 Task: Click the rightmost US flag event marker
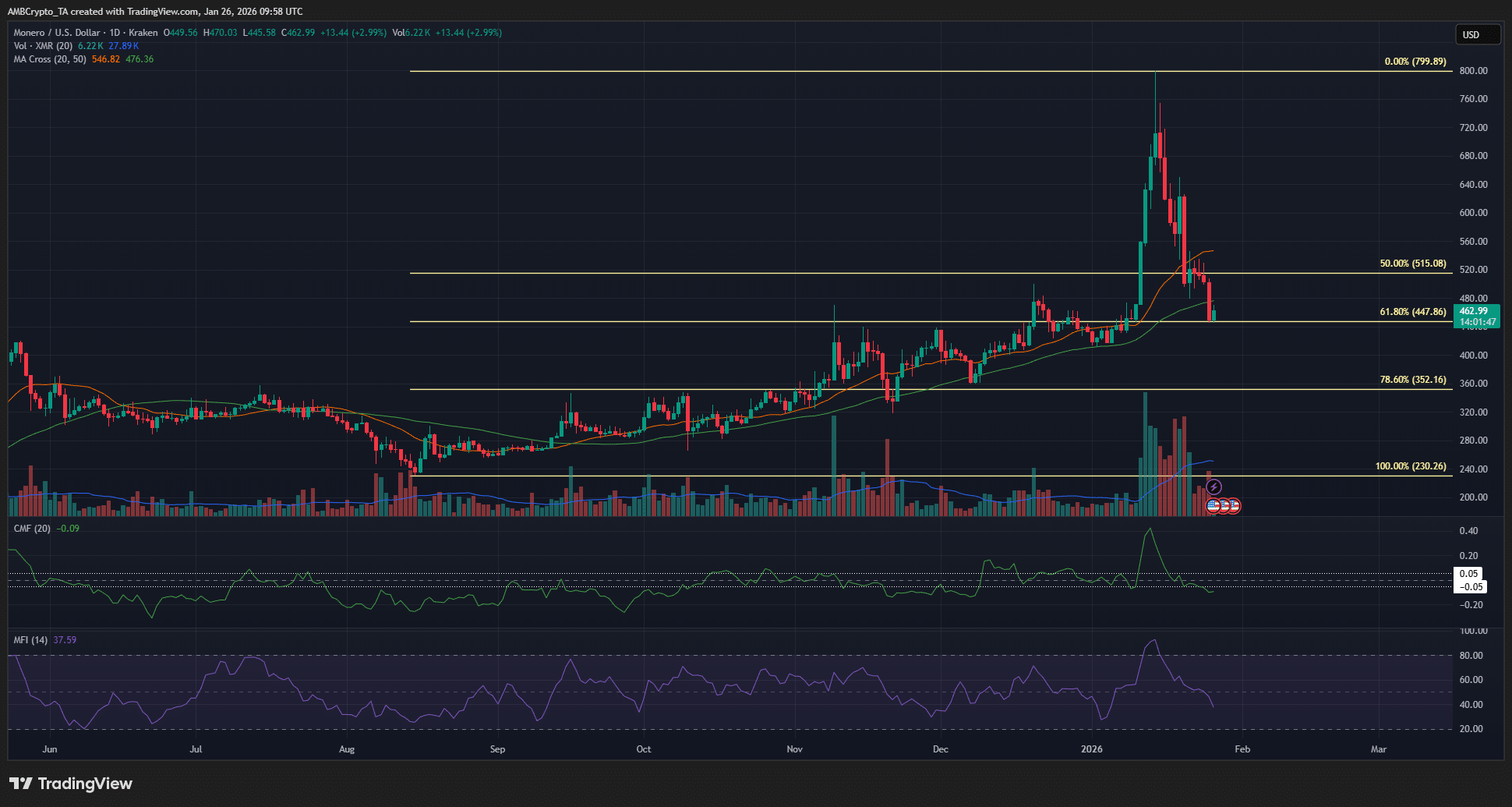[1234, 506]
